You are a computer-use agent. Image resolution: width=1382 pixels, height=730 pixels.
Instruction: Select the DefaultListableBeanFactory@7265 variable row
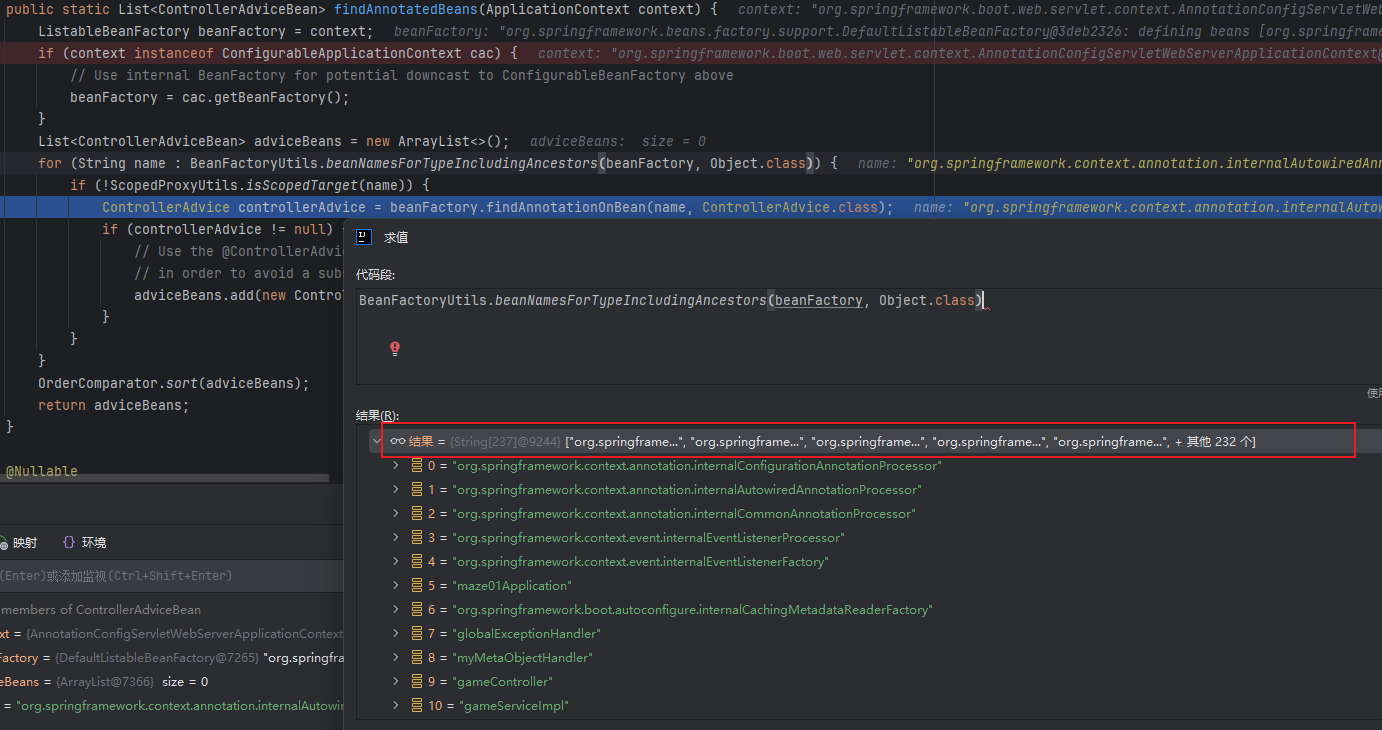pyautogui.click(x=172, y=657)
